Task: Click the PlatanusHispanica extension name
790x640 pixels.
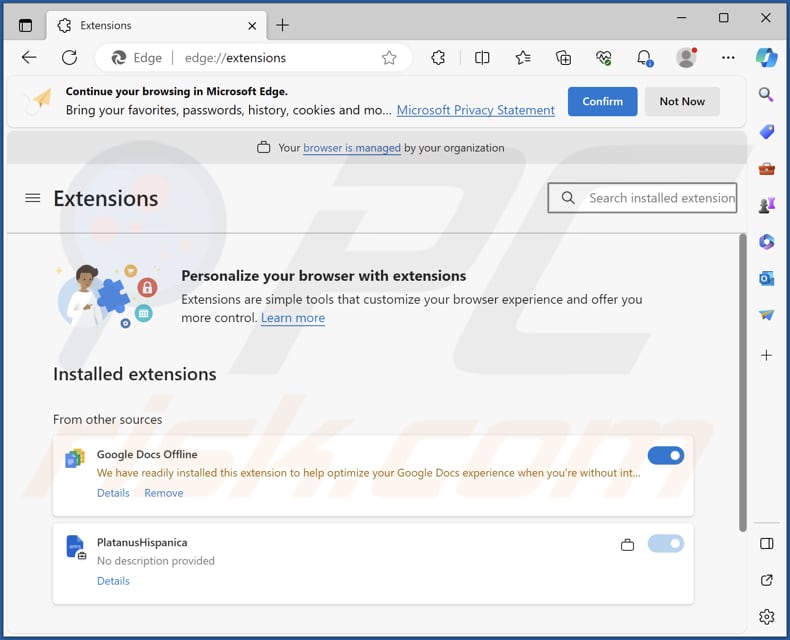Action: click(x=142, y=543)
